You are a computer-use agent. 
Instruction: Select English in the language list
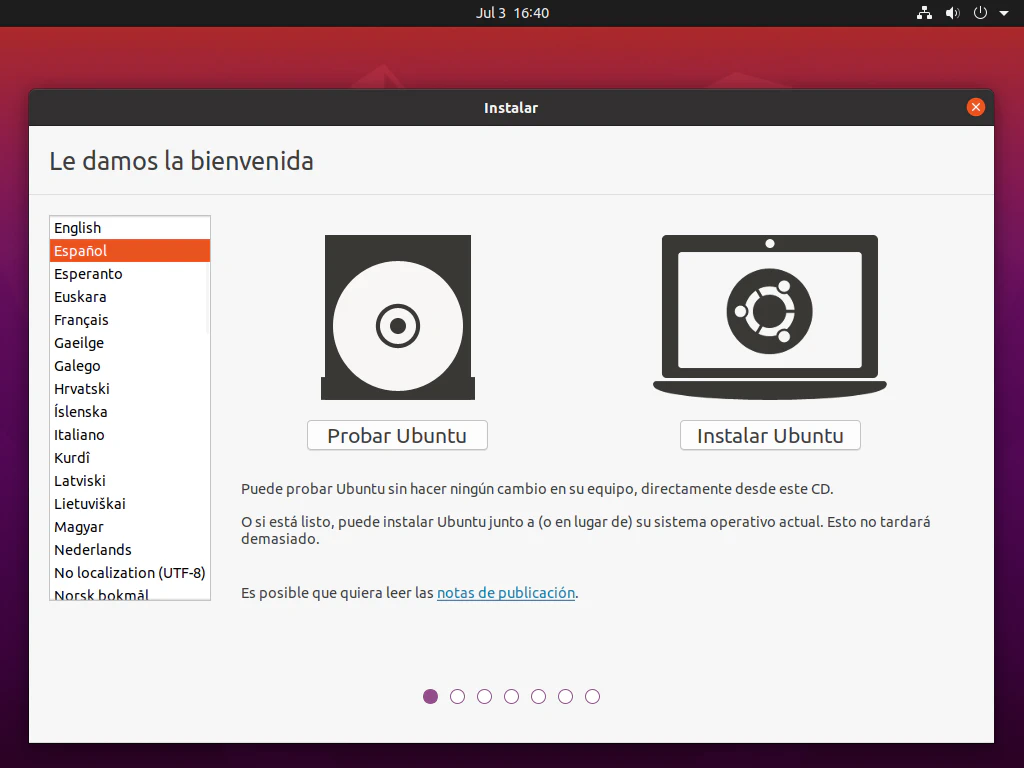[x=78, y=228]
